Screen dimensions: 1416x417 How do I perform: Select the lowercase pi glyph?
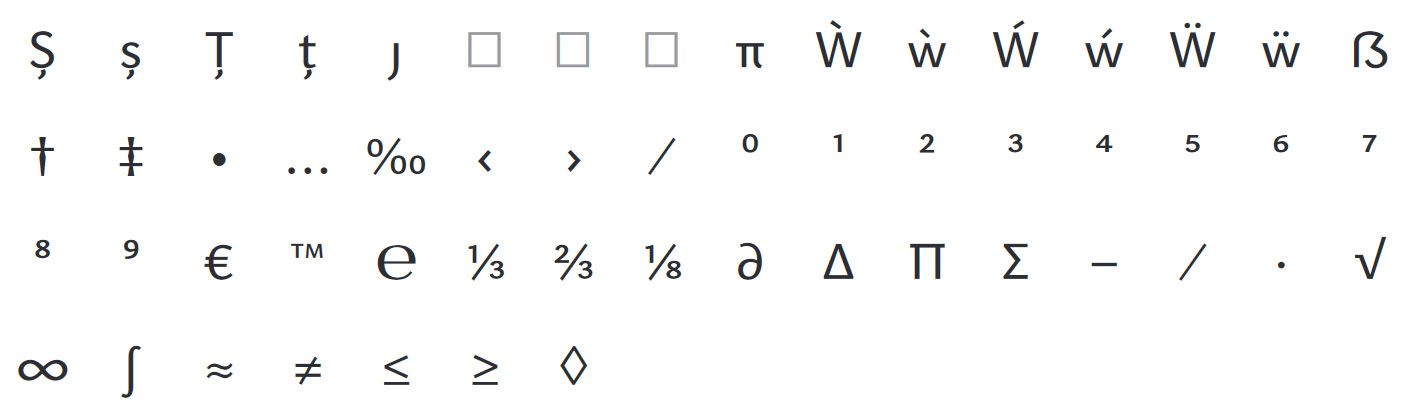click(750, 56)
